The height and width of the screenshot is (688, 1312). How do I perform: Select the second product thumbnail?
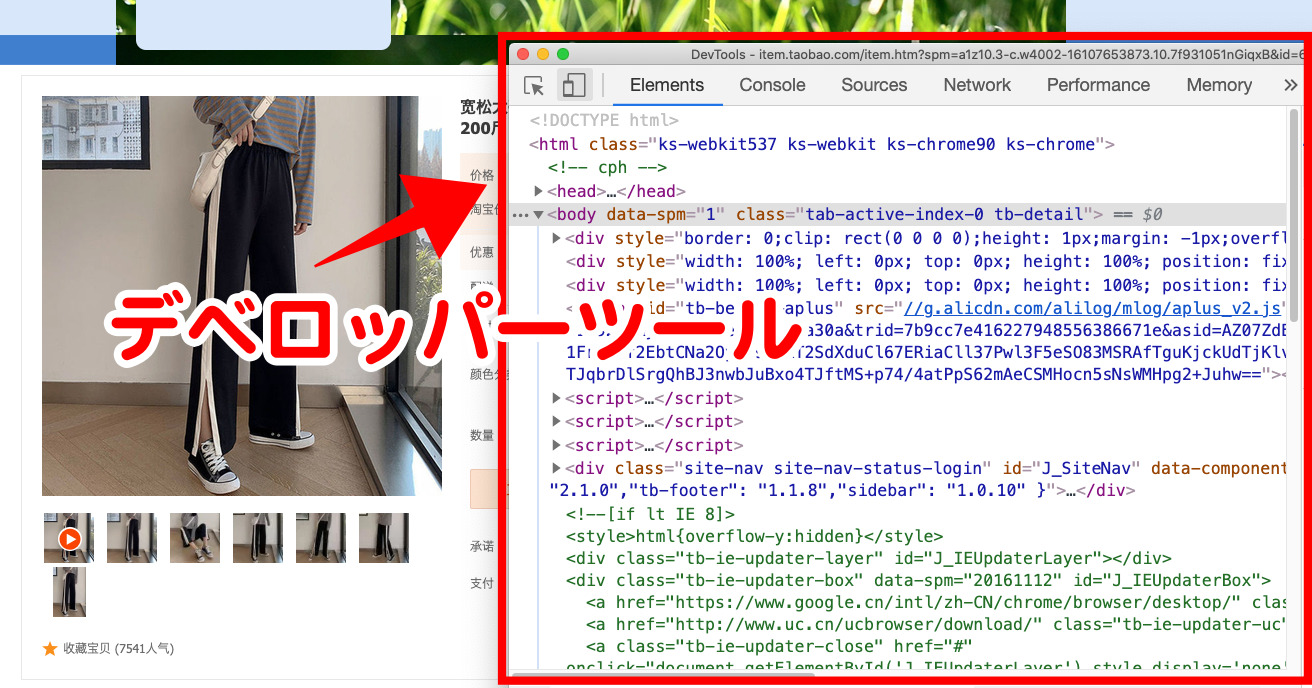tap(132, 538)
